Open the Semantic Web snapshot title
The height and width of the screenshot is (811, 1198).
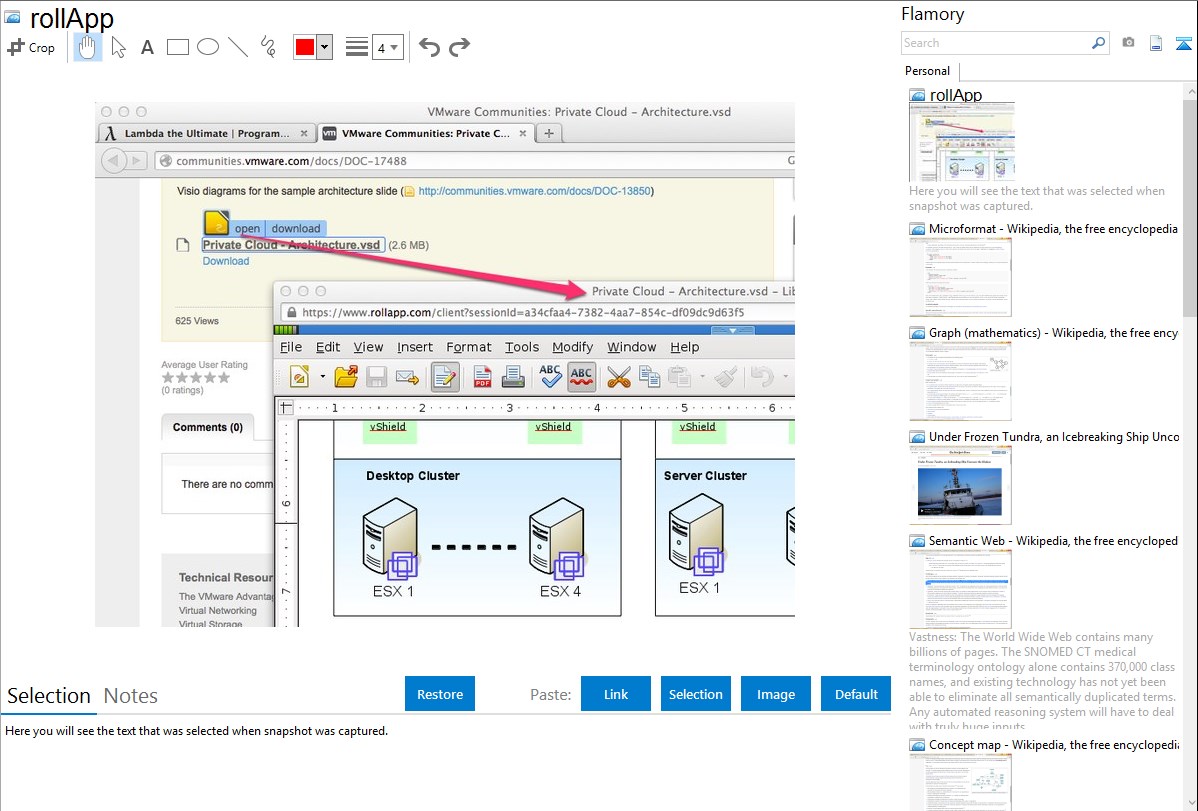[1053, 540]
